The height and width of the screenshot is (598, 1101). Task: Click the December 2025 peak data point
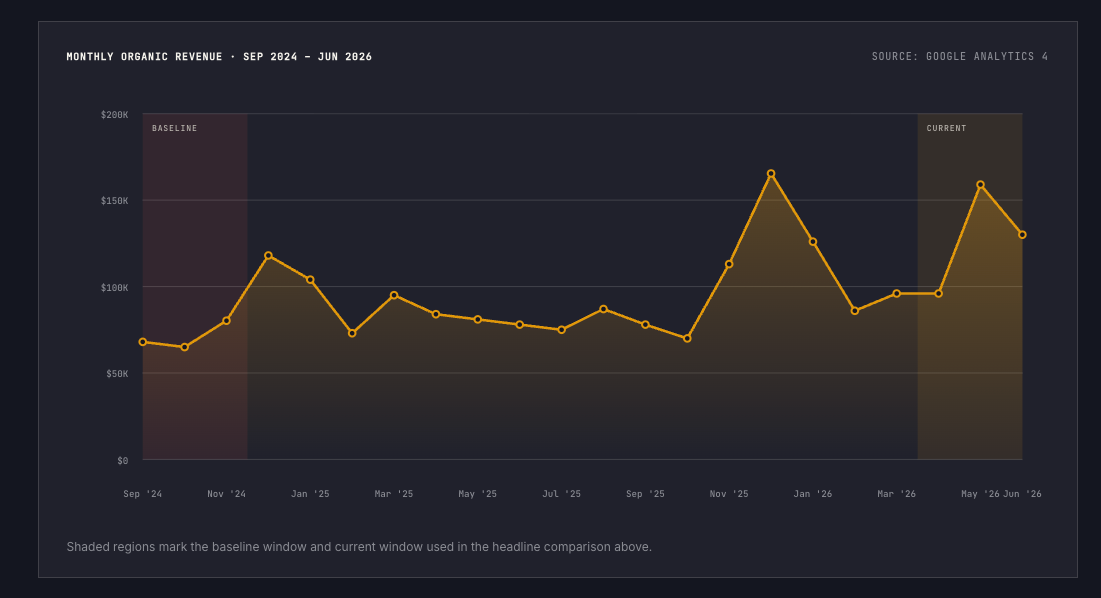click(771, 173)
